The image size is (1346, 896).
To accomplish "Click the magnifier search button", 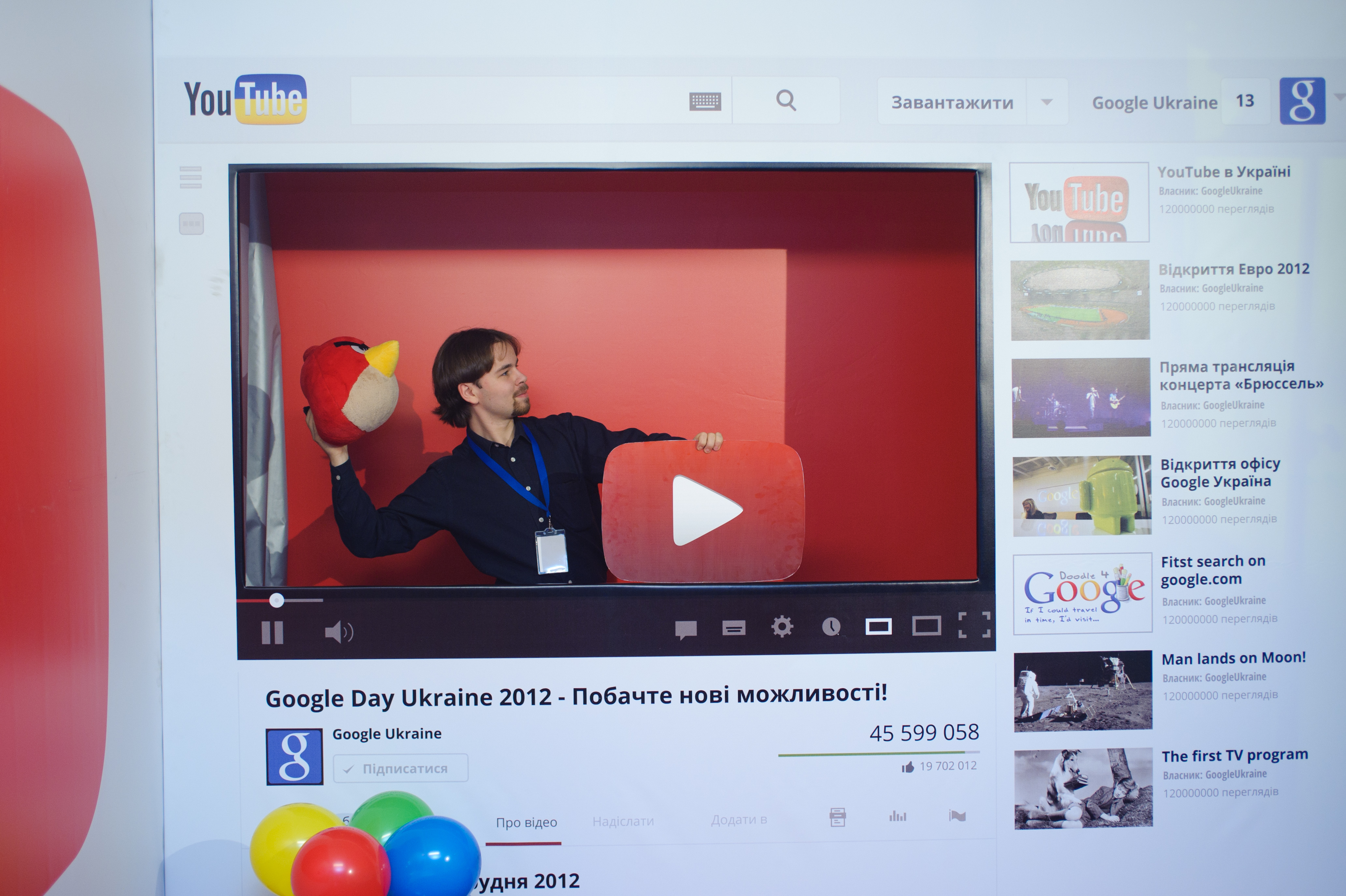I will pos(786,101).
